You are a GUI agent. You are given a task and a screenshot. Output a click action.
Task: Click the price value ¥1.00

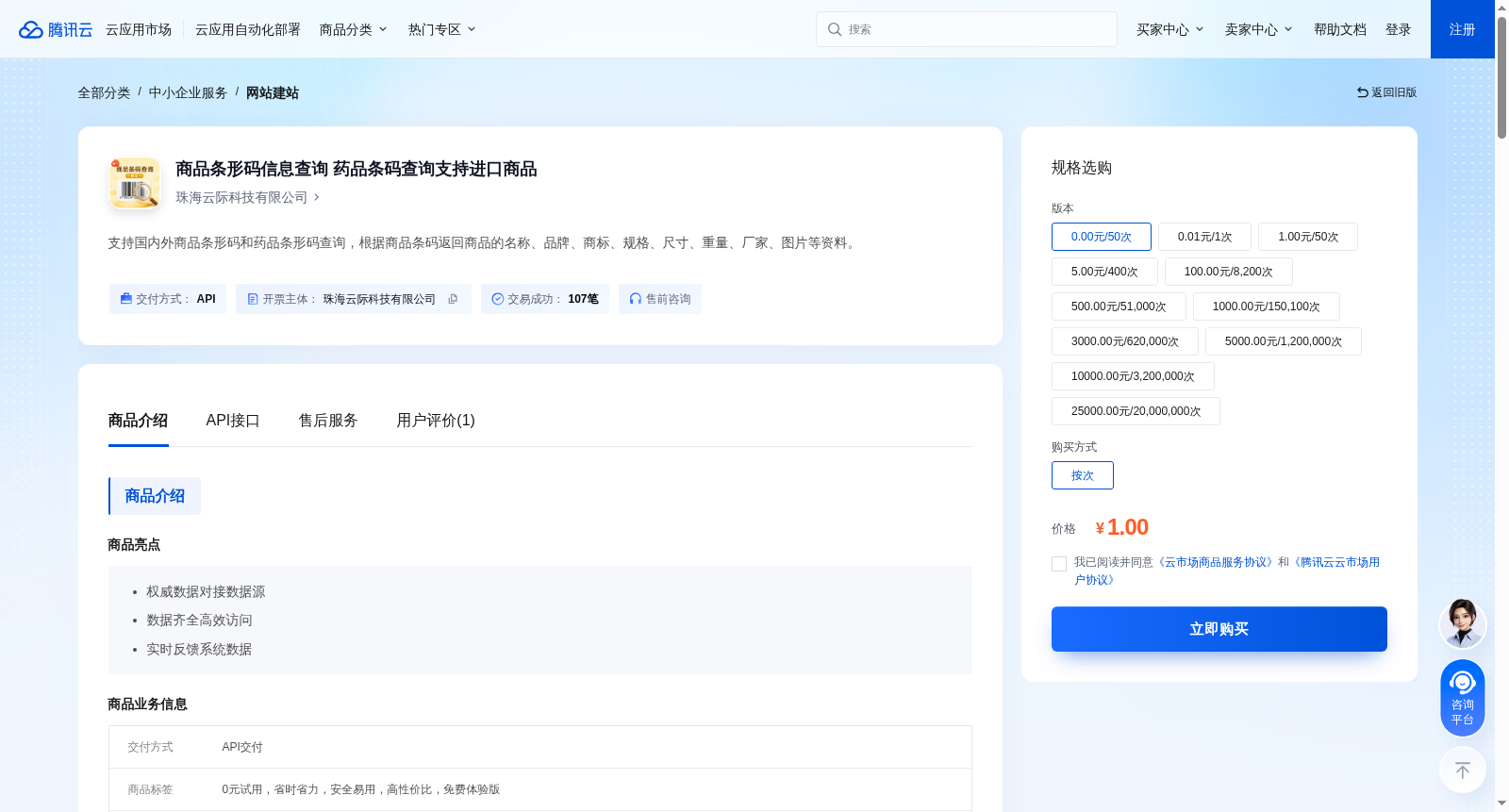coord(1122,527)
